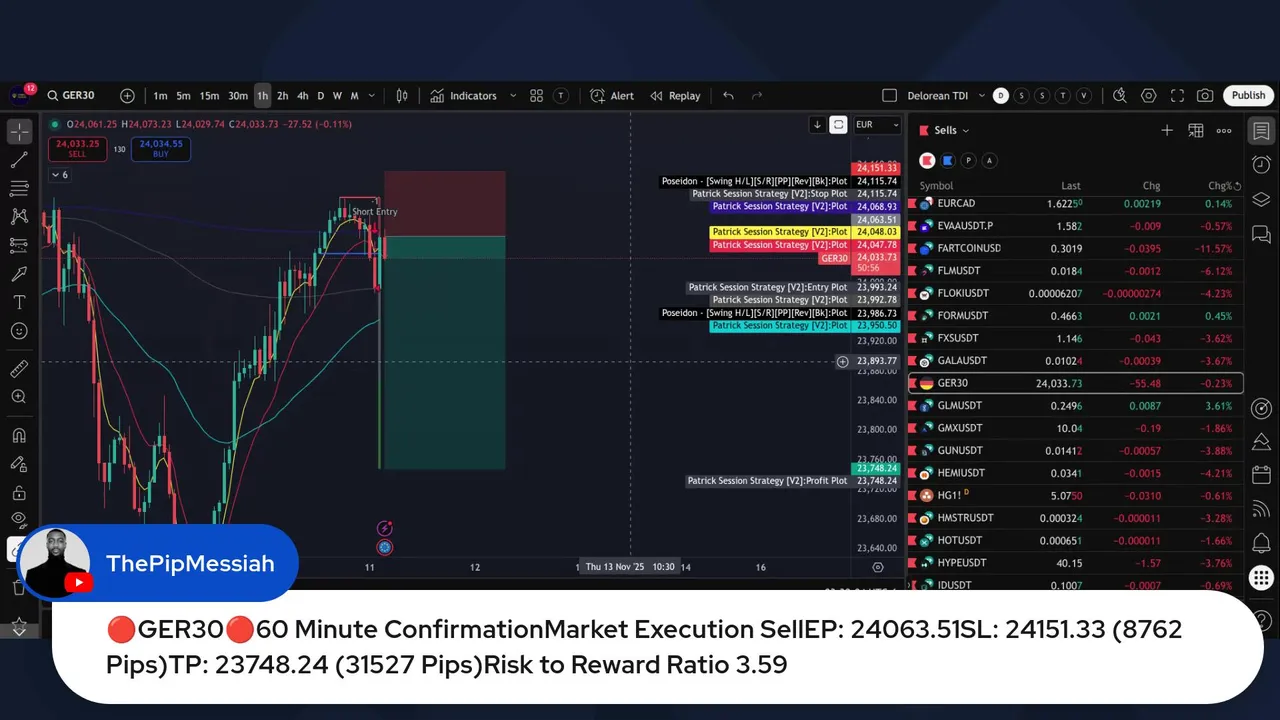Open the watchlist panel sidebar icon
Screen dimensions: 1280x720
(x=1261, y=131)
